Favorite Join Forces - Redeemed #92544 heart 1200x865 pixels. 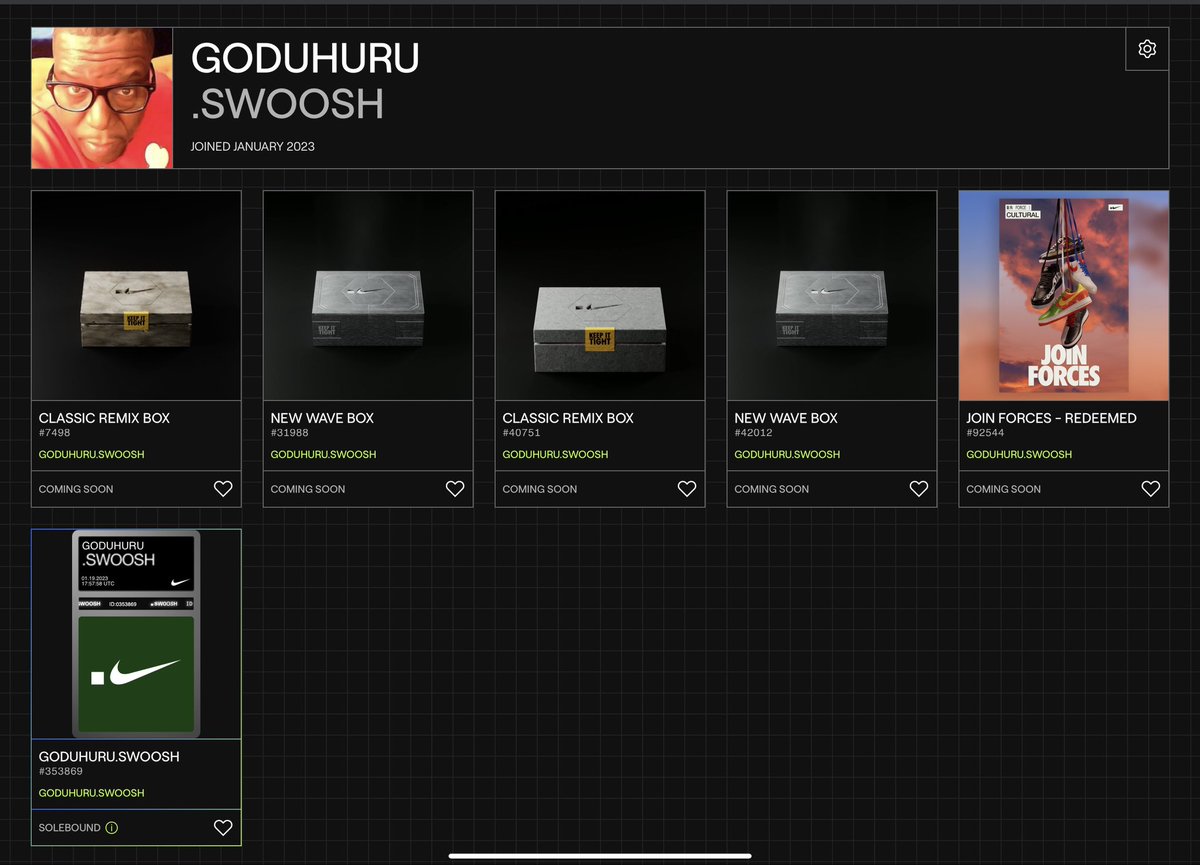click(x=1151, y=489)
